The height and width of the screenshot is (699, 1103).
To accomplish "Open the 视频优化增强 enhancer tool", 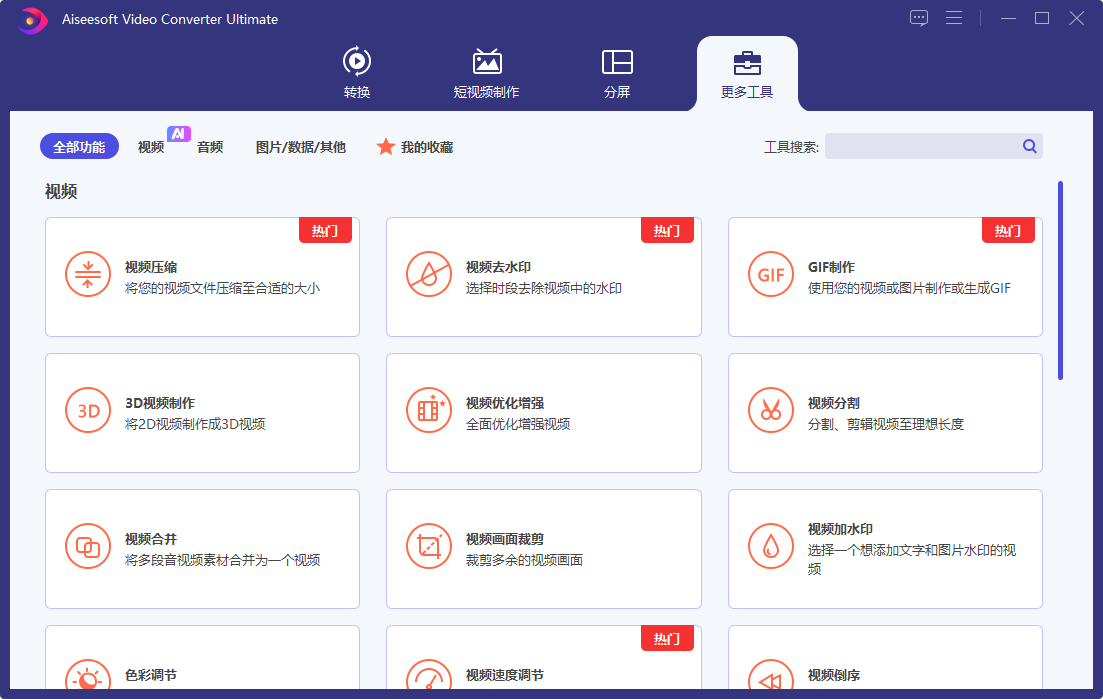I will click(543, 412).
